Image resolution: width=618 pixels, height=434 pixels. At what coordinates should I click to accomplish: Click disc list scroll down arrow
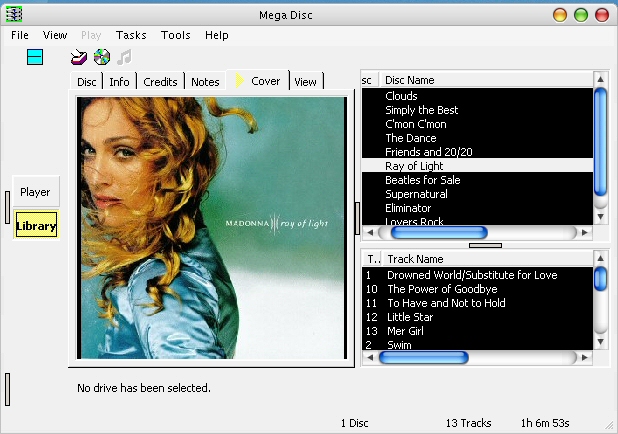pyautogui.click(x=600, y=216)
